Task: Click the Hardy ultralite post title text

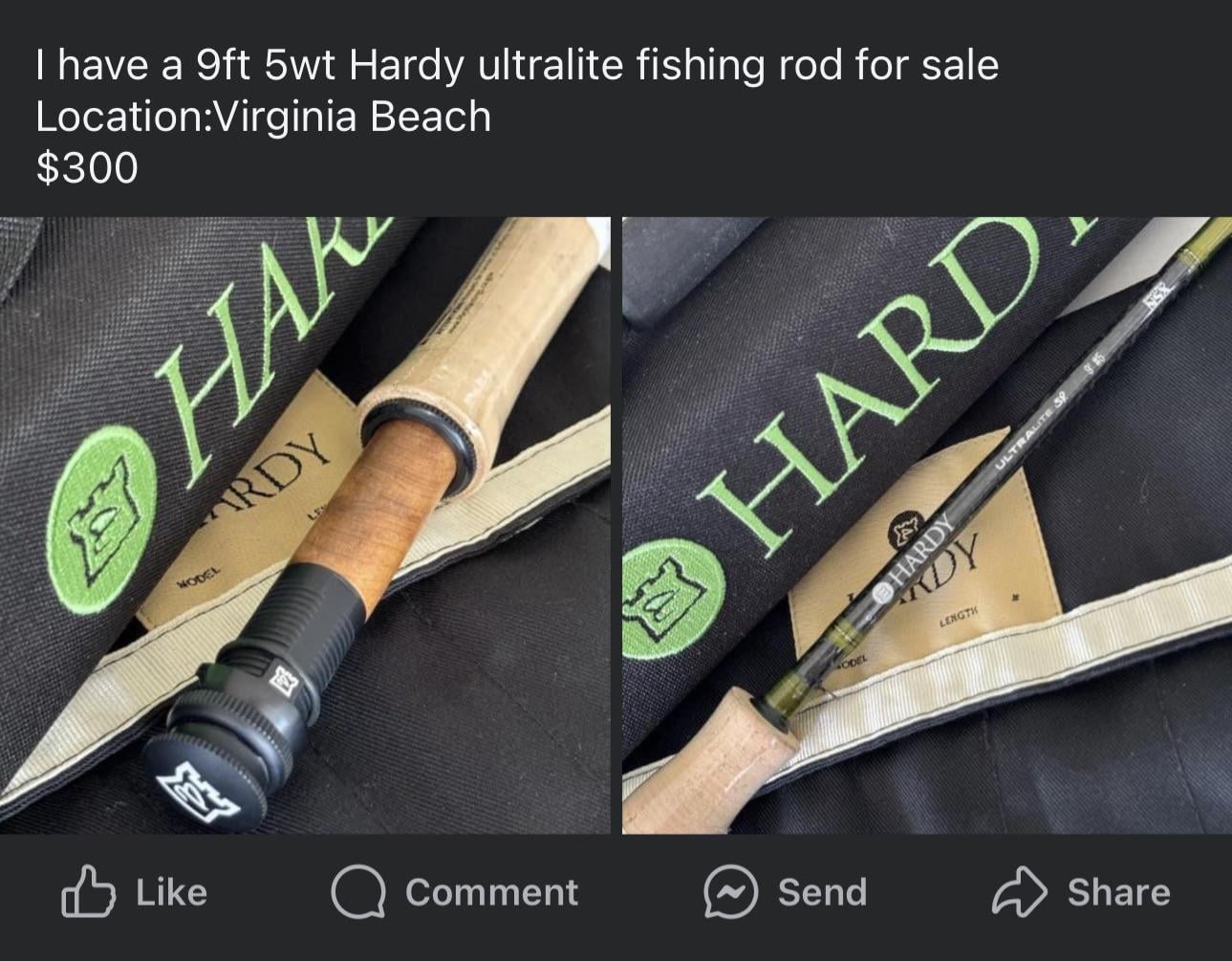Action: click(517, 66)
